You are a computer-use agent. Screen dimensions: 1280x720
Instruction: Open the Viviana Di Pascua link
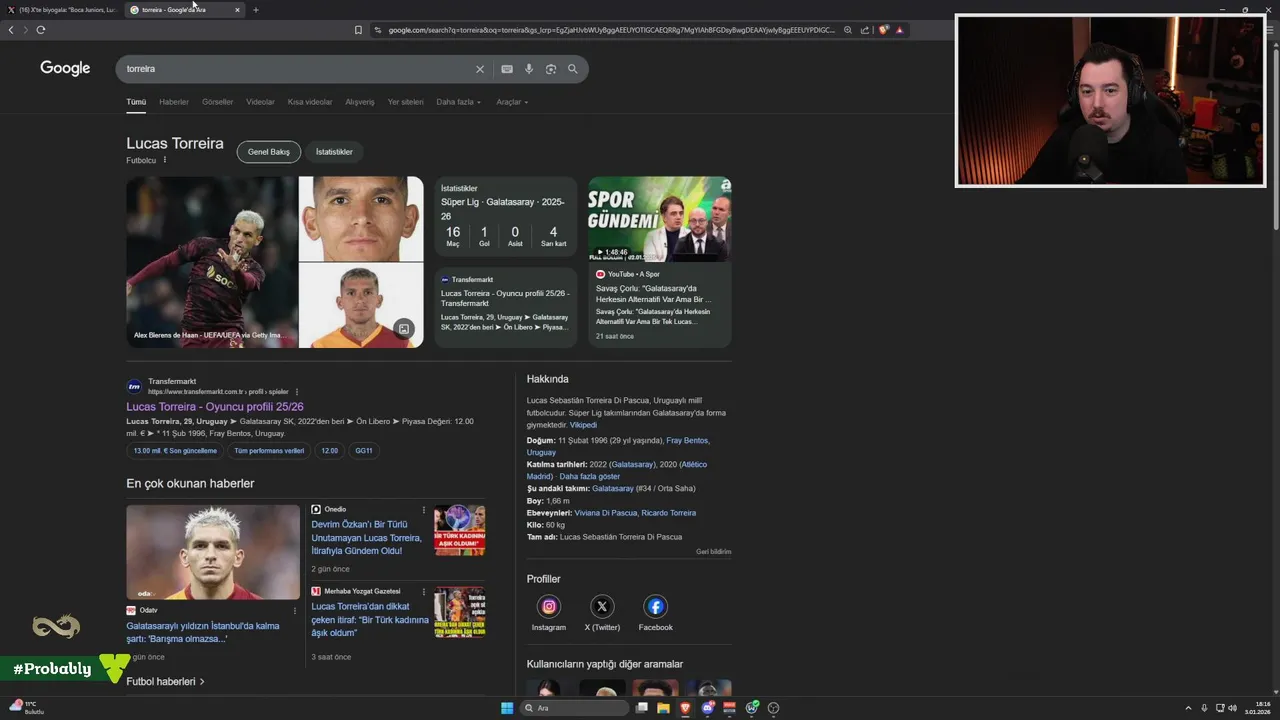click(606, 513)
